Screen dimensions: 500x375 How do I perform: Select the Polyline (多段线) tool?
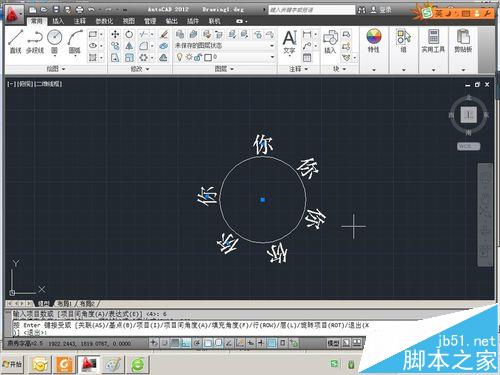coord(35,41)
